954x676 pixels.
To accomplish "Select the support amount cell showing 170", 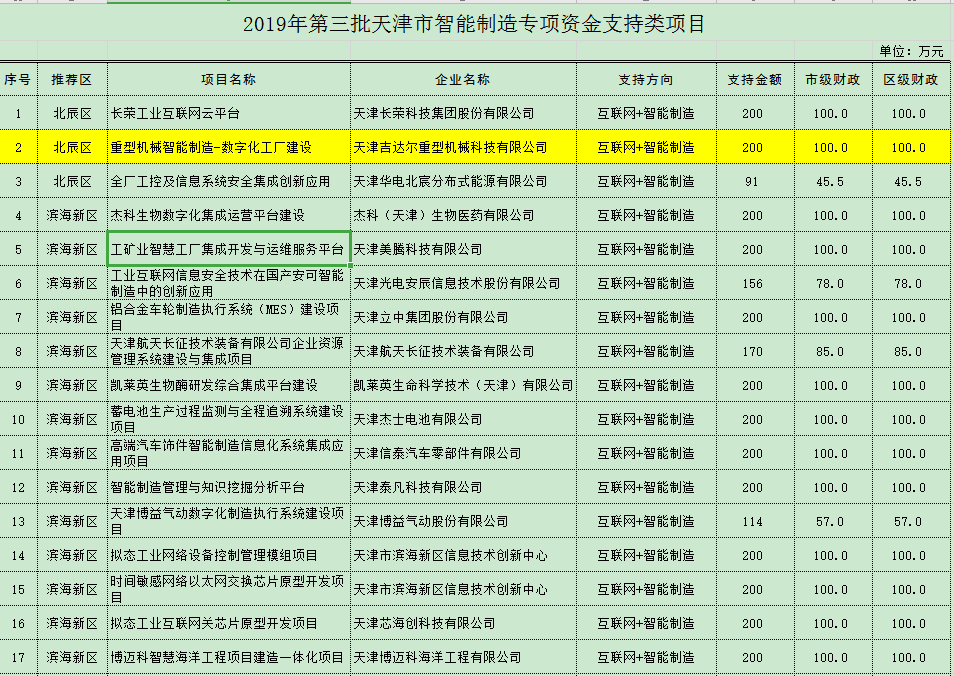I will [754, 351].
